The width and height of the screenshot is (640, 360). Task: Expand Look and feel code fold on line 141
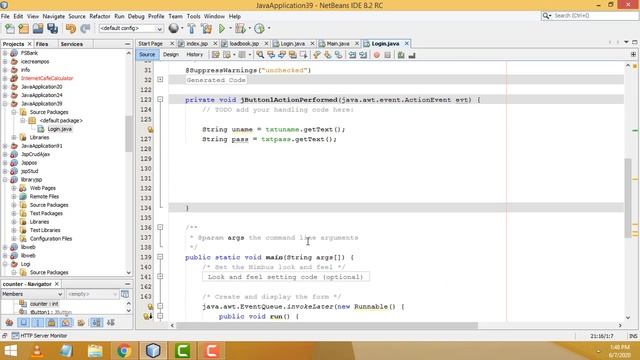click(160, 276)
